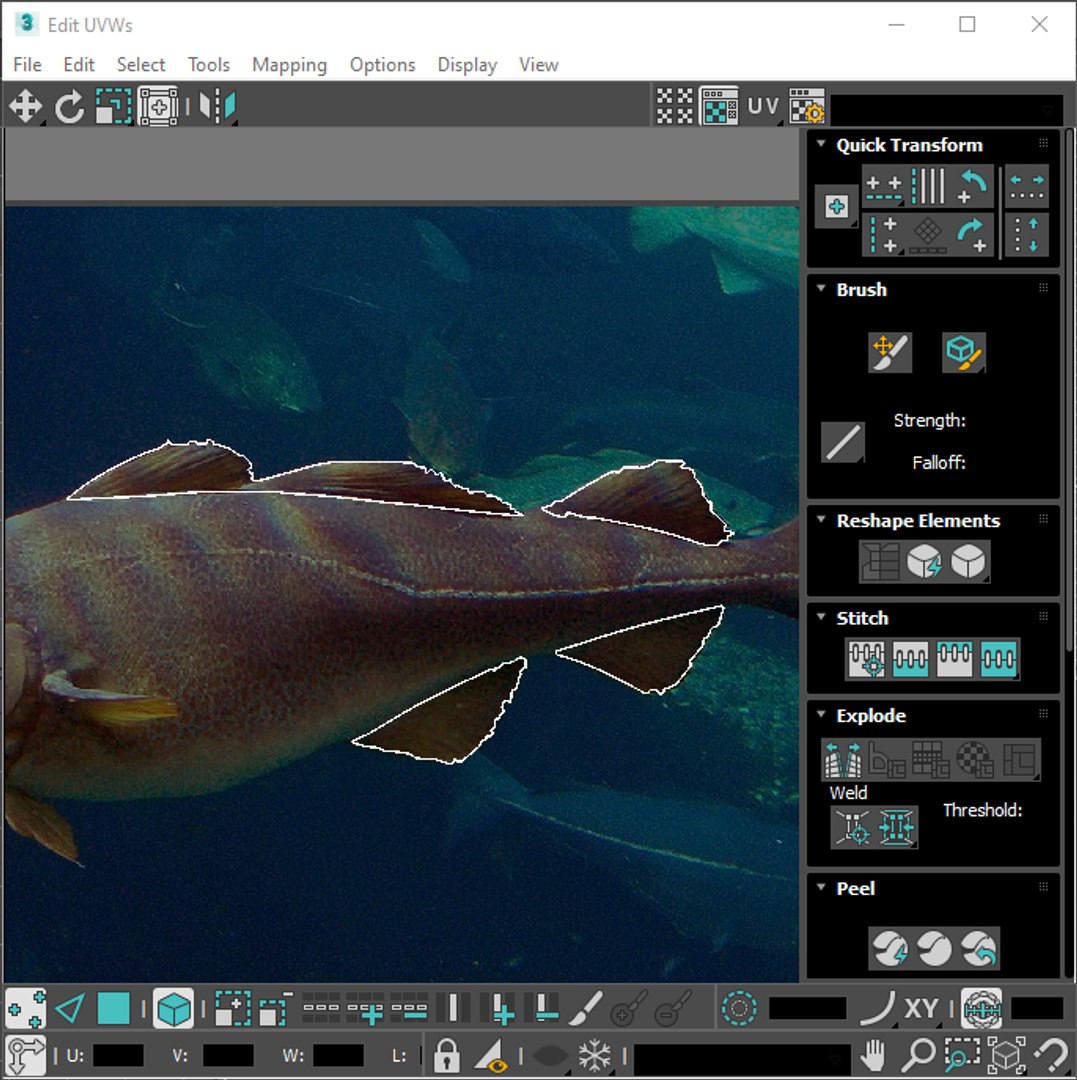The image size is (1077, 1080).
Task: Collapse the Explode rollout
Action: [x=821, y=714]
